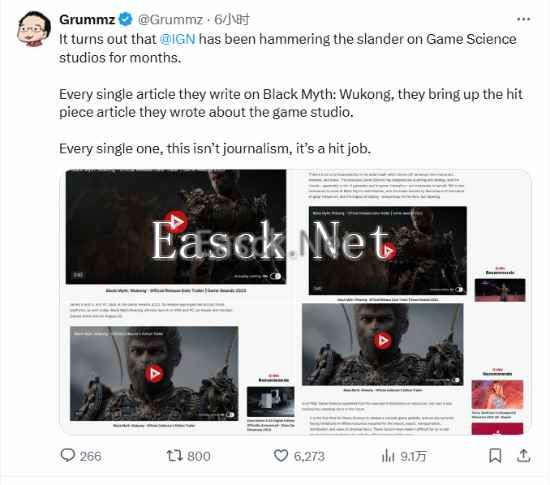Image resolution: width=550 pixels, height=485 pixels.
Task: Click the Grummz display name
Action: point(87,20)
